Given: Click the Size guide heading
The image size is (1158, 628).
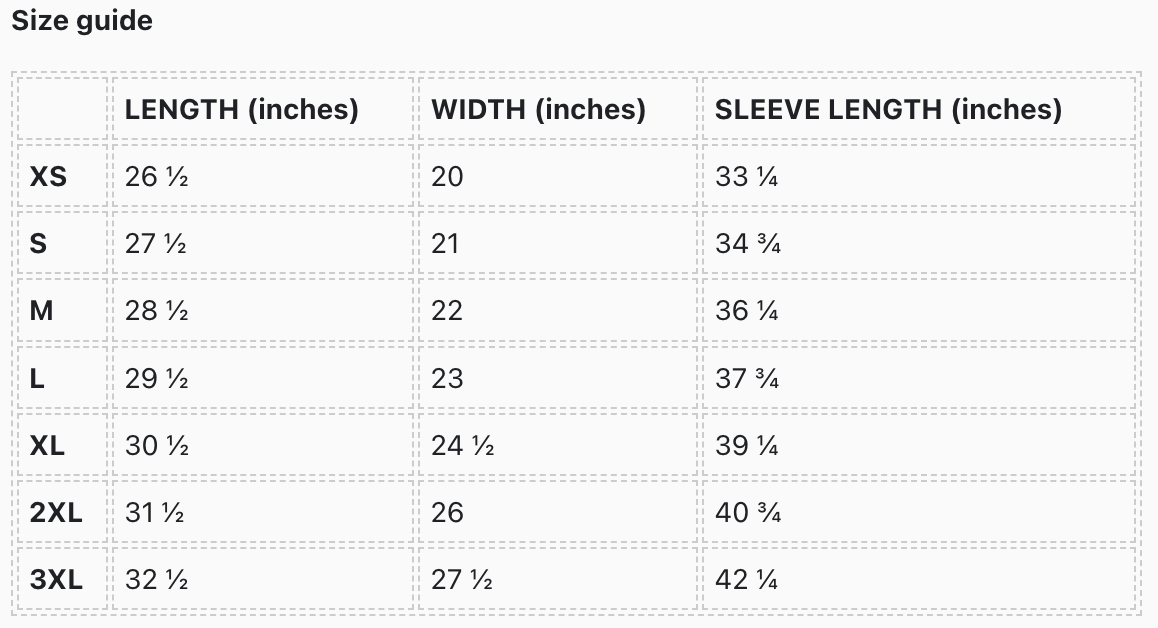Looking at the screenshot, I should tap(82, 21).
